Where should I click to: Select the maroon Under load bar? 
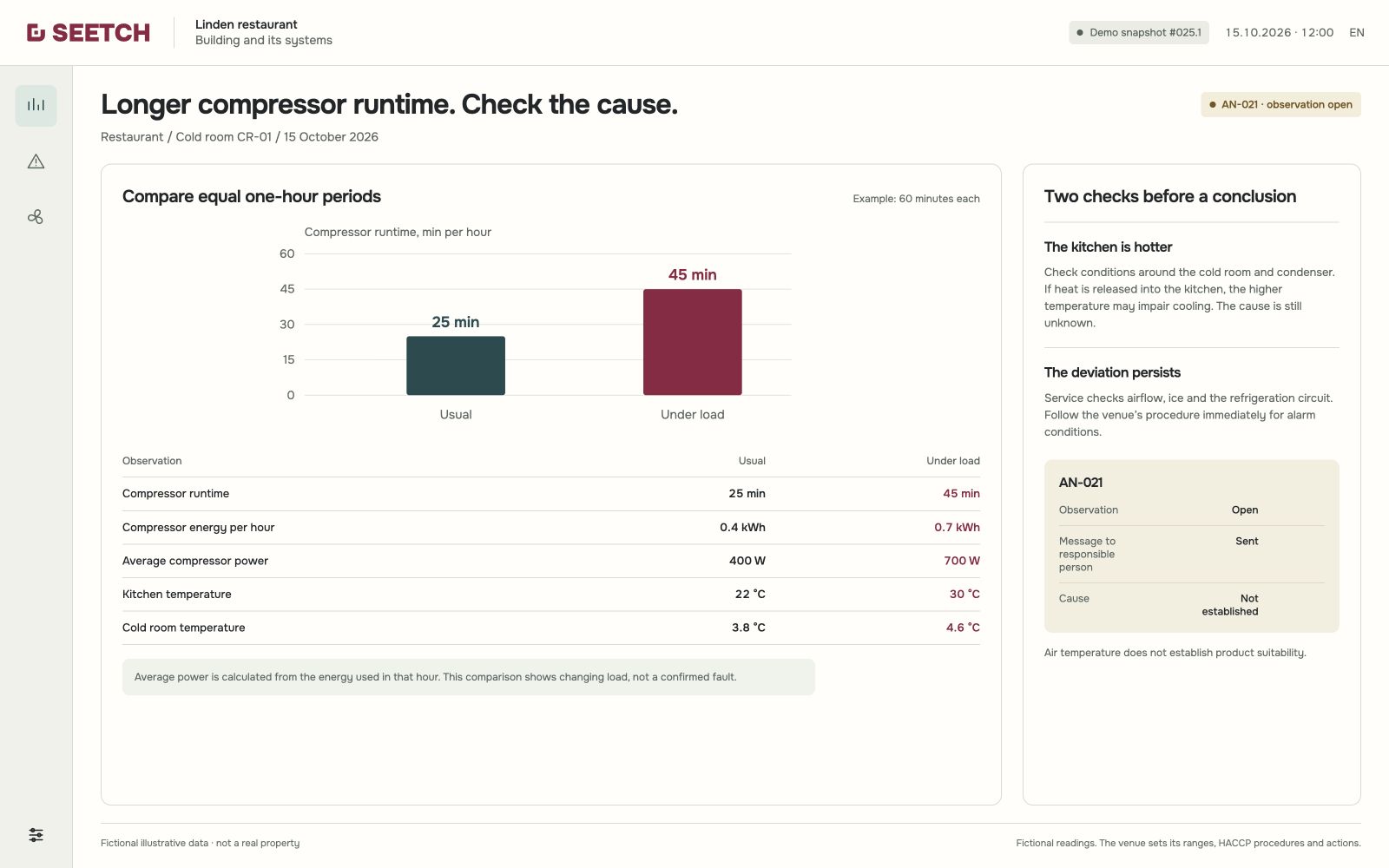(693, 342)
